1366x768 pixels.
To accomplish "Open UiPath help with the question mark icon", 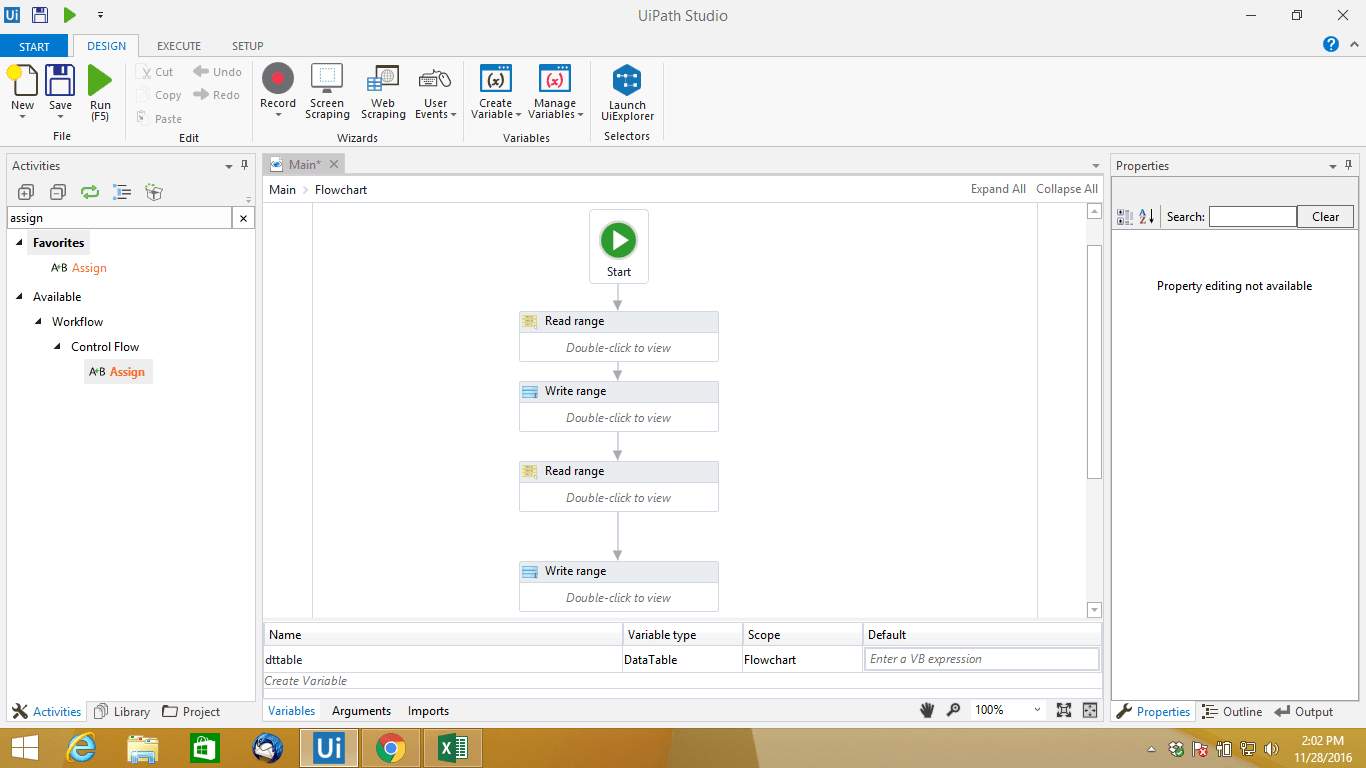I will (x=1331, y=44).
